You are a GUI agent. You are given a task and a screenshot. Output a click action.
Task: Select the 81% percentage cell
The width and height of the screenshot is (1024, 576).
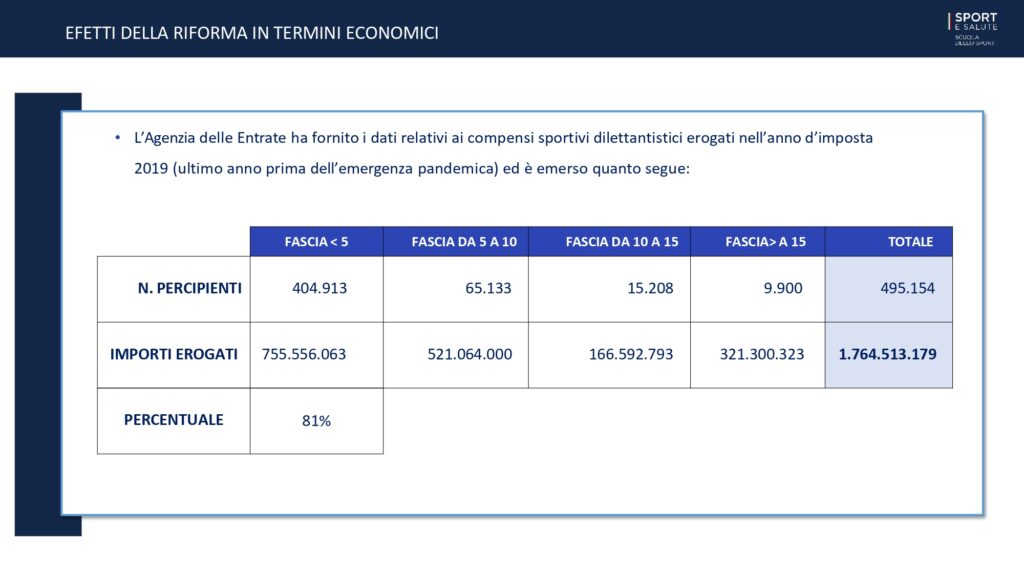click(316, 421)
